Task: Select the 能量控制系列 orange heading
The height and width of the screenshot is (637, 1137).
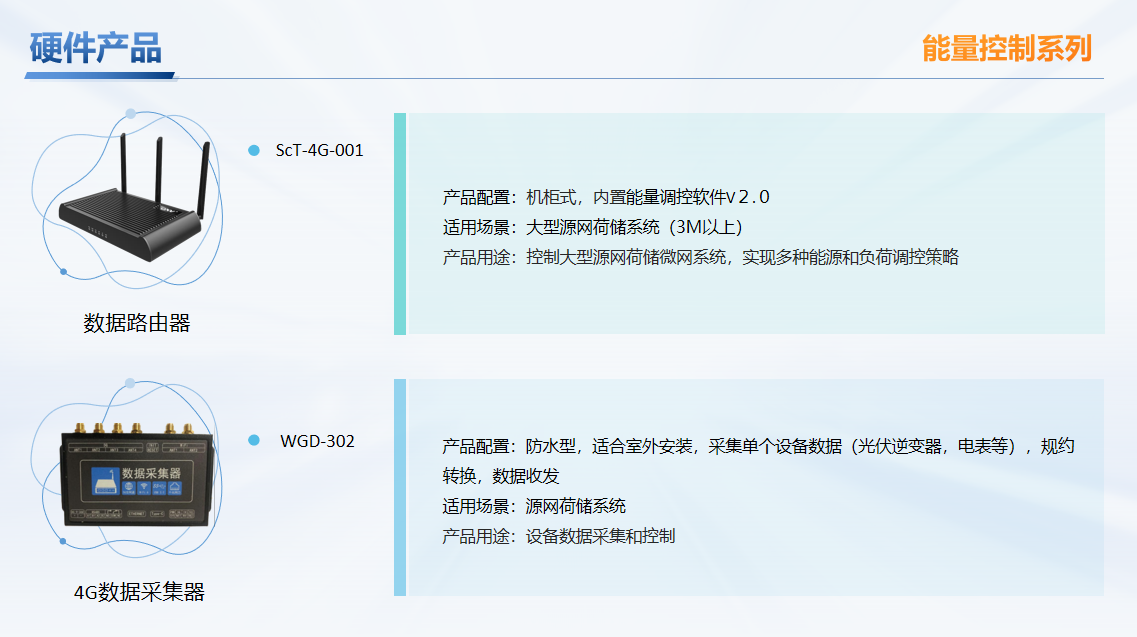Action: point(1006,48)
